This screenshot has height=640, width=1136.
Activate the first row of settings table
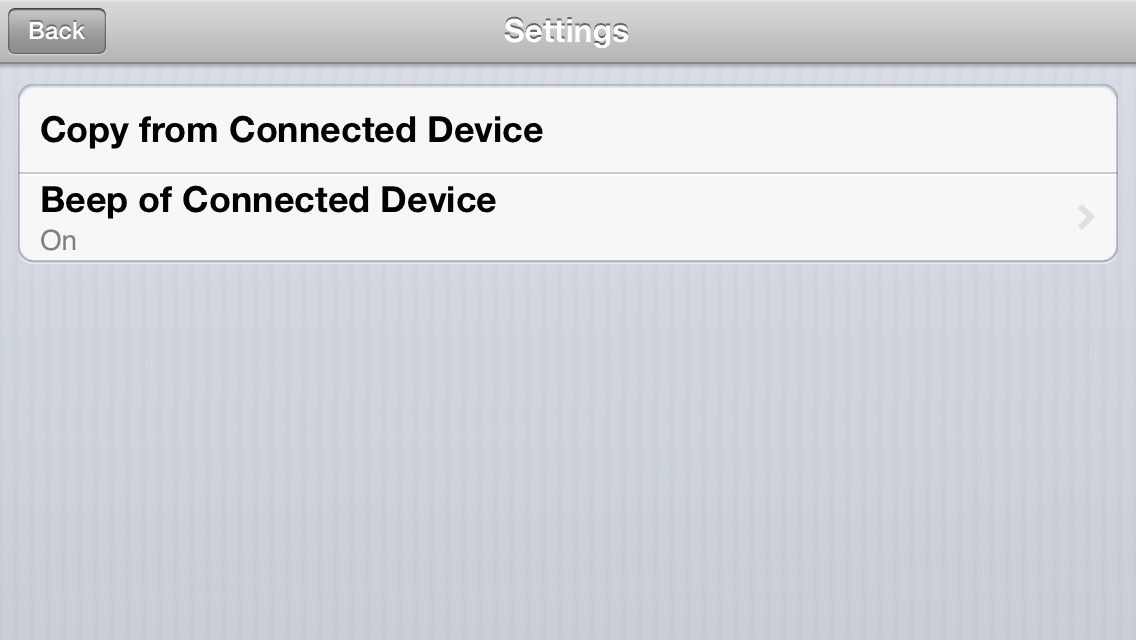click(567, 130)
